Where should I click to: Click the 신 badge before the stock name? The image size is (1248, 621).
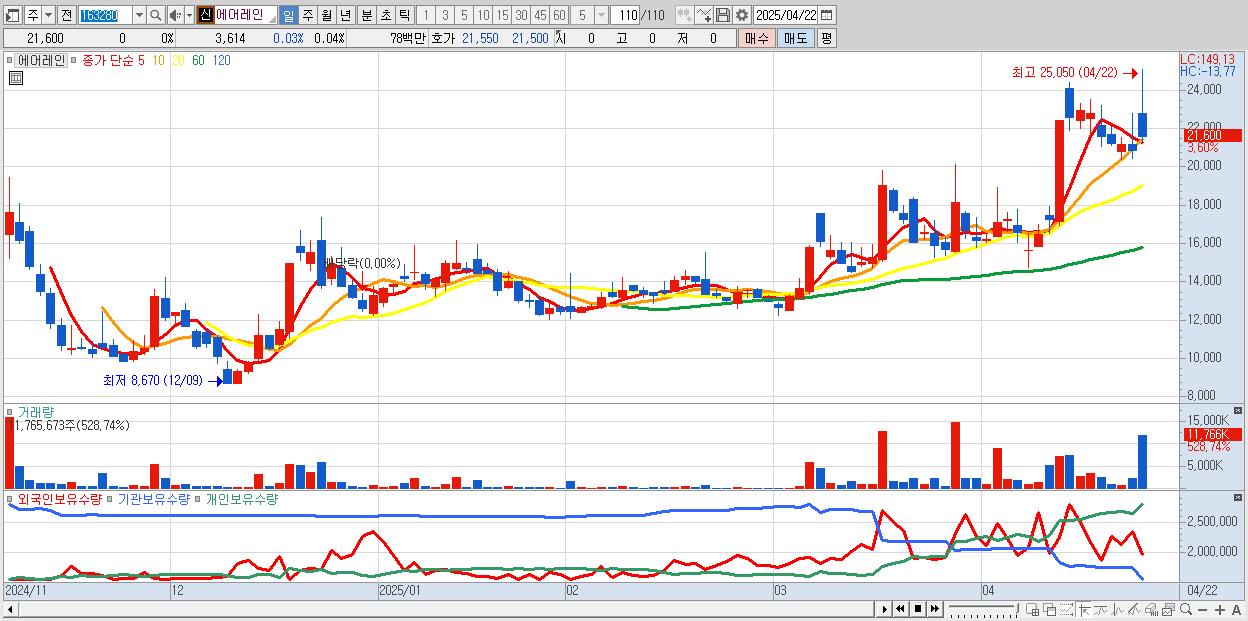205,16
